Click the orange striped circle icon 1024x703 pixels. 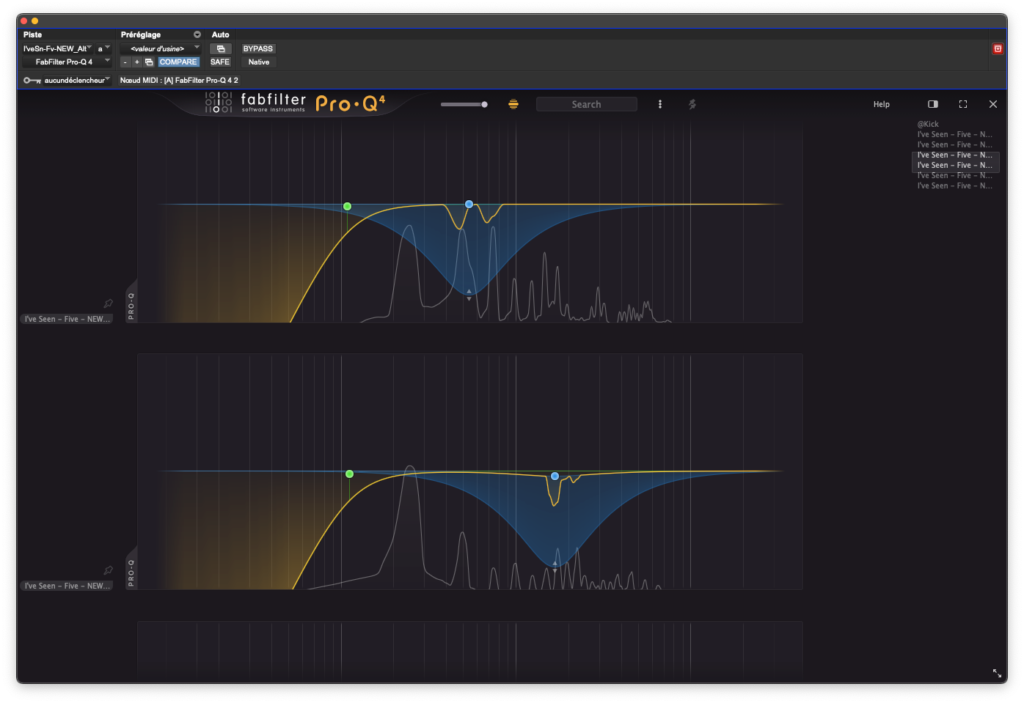[513, 105]
